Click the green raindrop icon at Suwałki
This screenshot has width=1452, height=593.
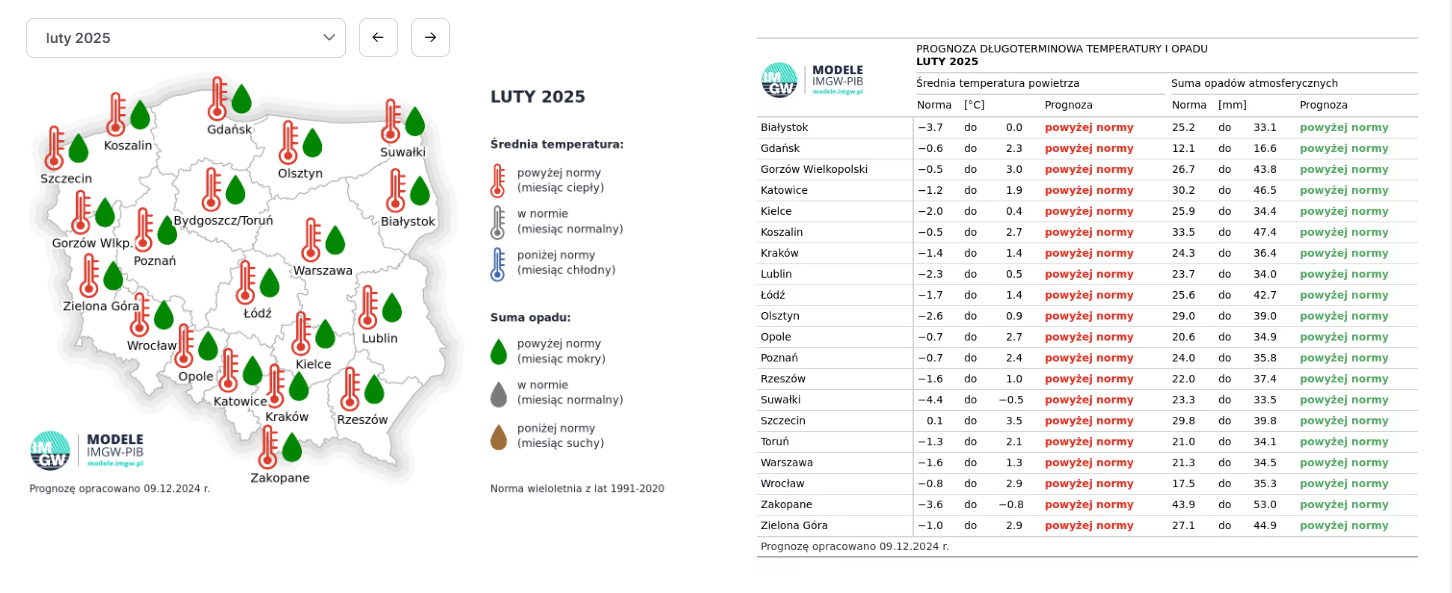(x=415, y=122)
